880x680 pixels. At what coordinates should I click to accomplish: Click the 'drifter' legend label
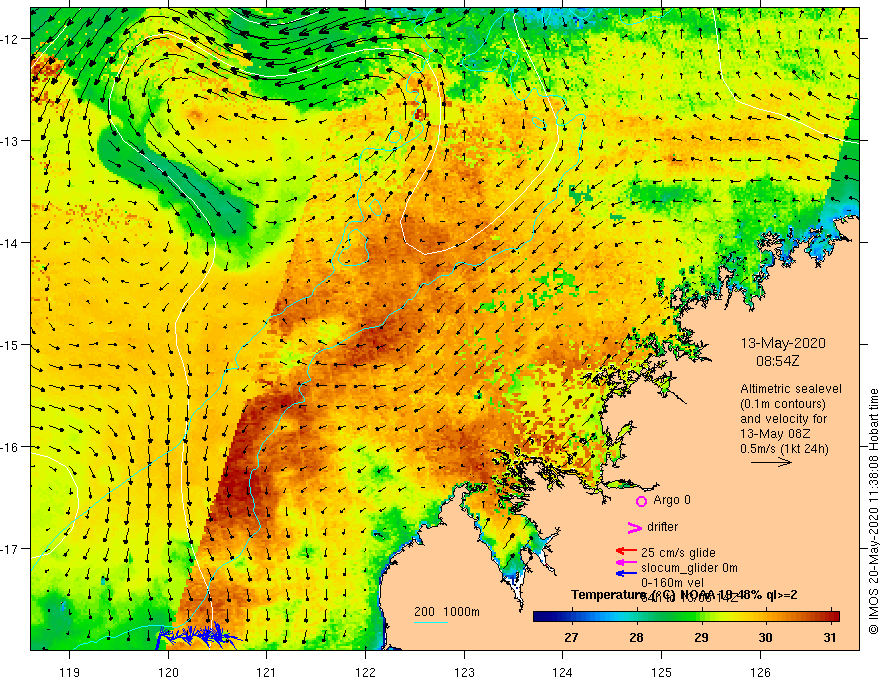pos(662,527)
